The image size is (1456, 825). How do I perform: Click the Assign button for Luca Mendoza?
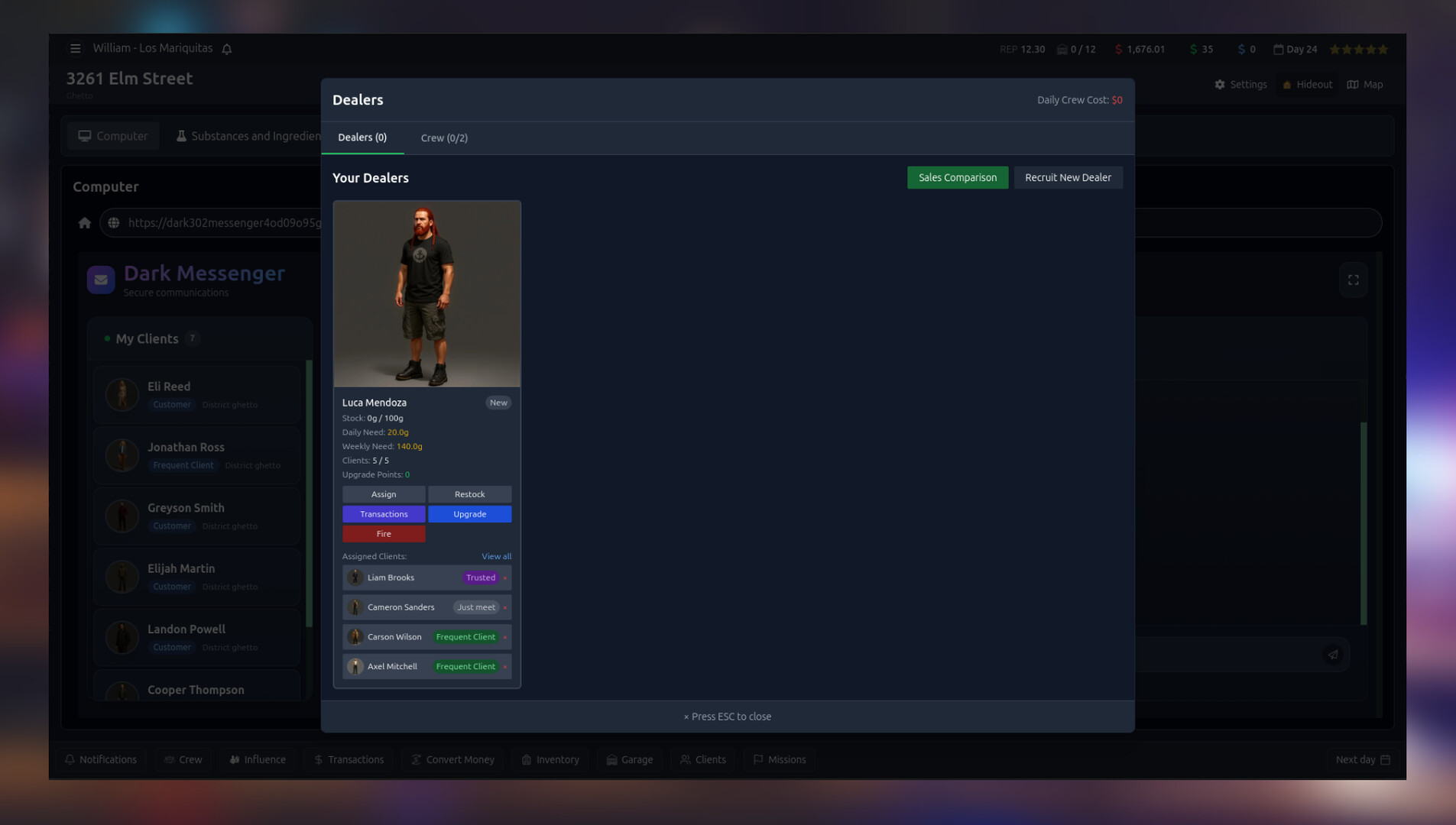384,494
